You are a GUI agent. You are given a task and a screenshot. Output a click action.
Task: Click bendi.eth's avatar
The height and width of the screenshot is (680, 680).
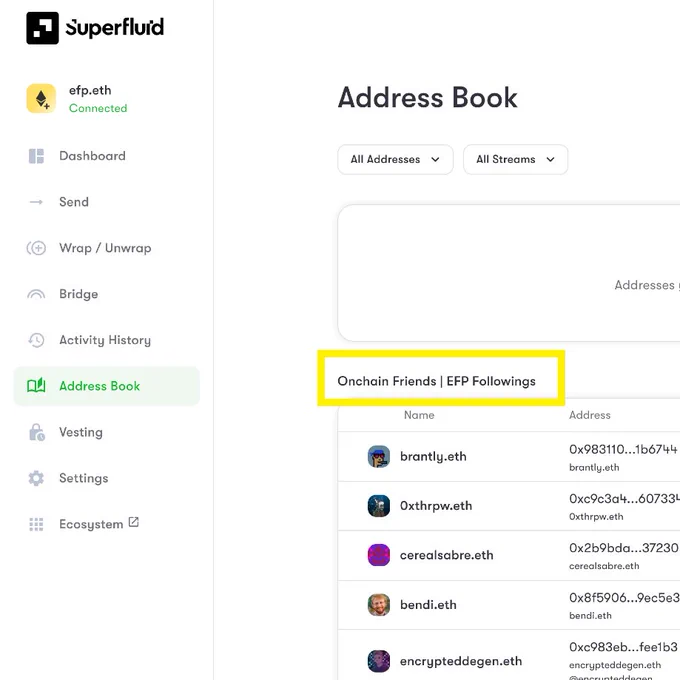[379, 605]
